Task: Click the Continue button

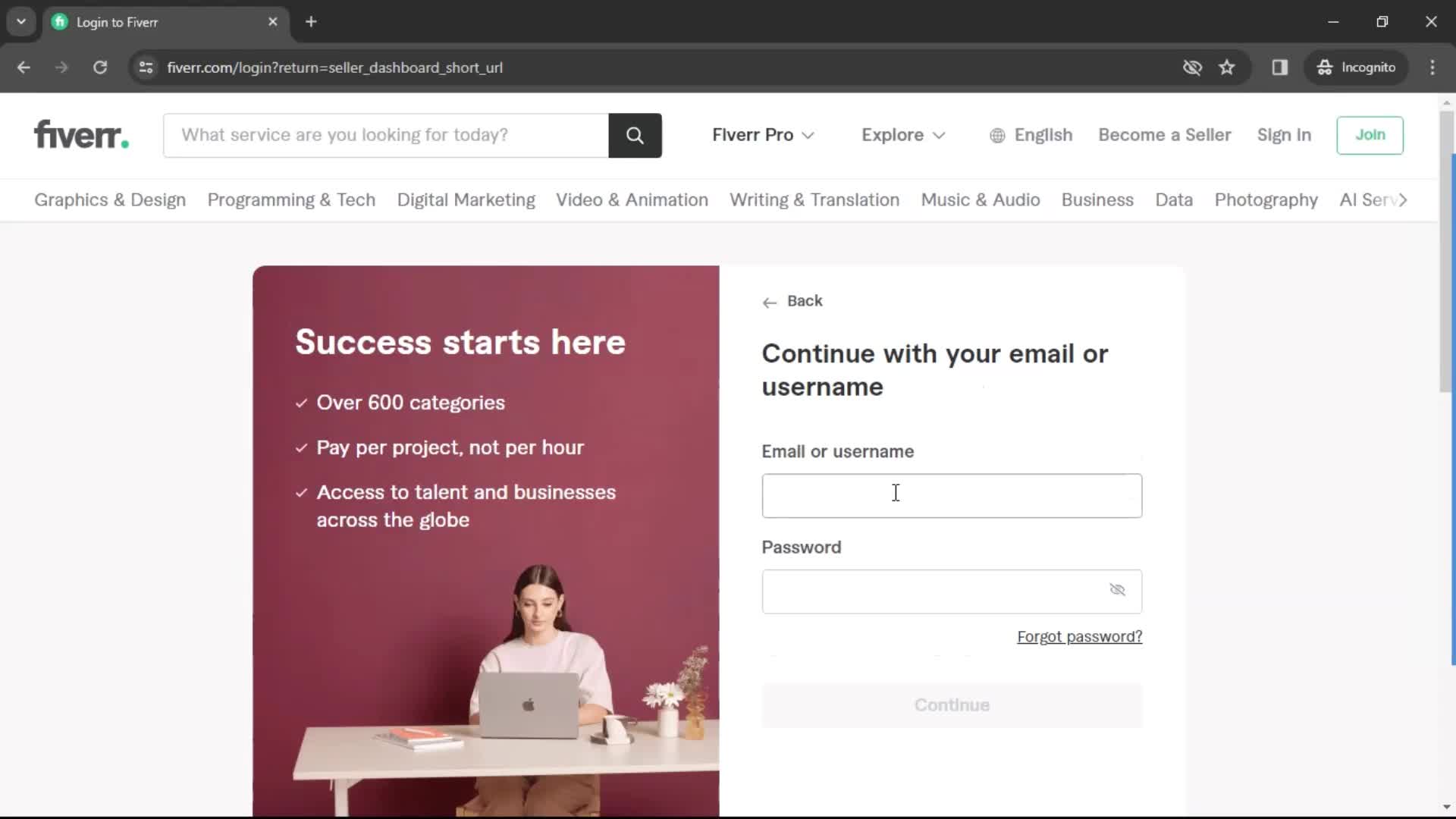Action: click(952, 705)
